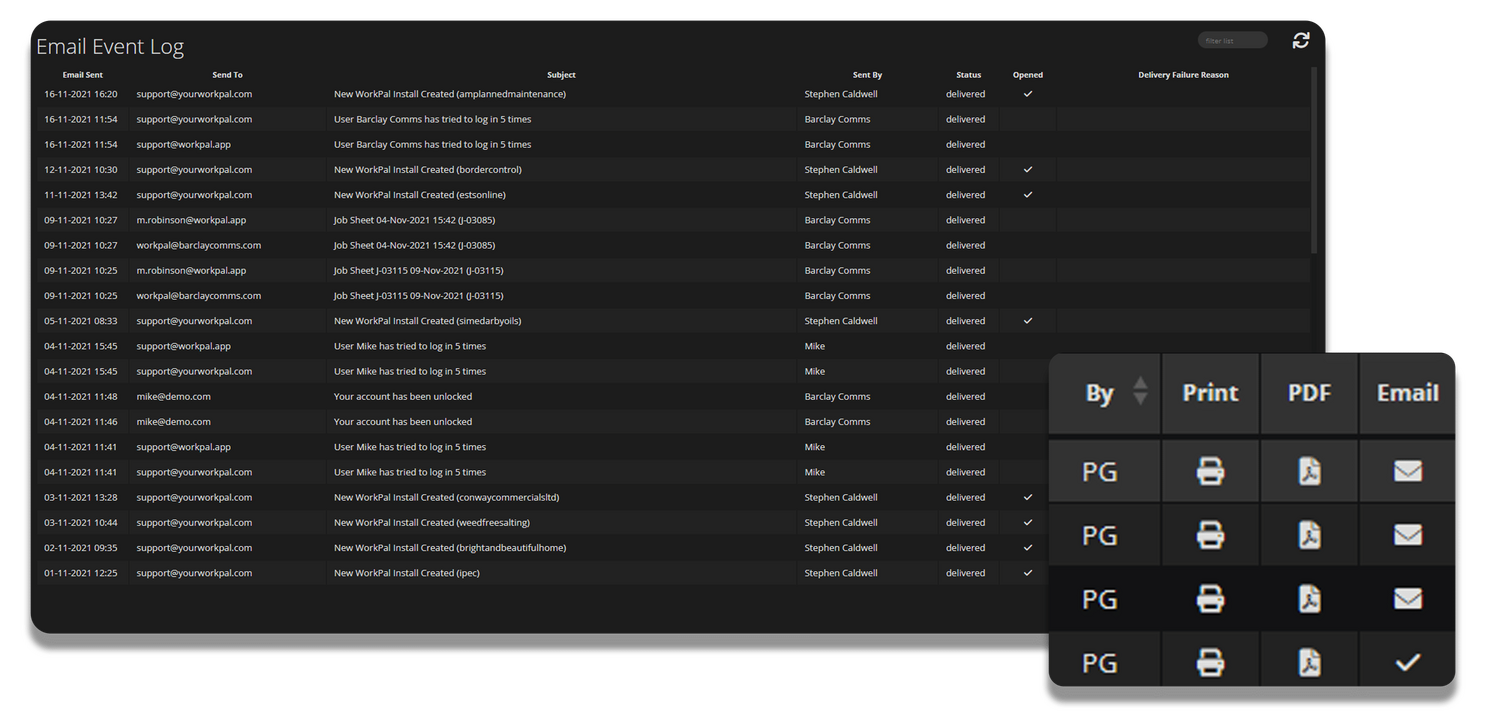
Task: Email the first PG report
Action: point(1407,470)
